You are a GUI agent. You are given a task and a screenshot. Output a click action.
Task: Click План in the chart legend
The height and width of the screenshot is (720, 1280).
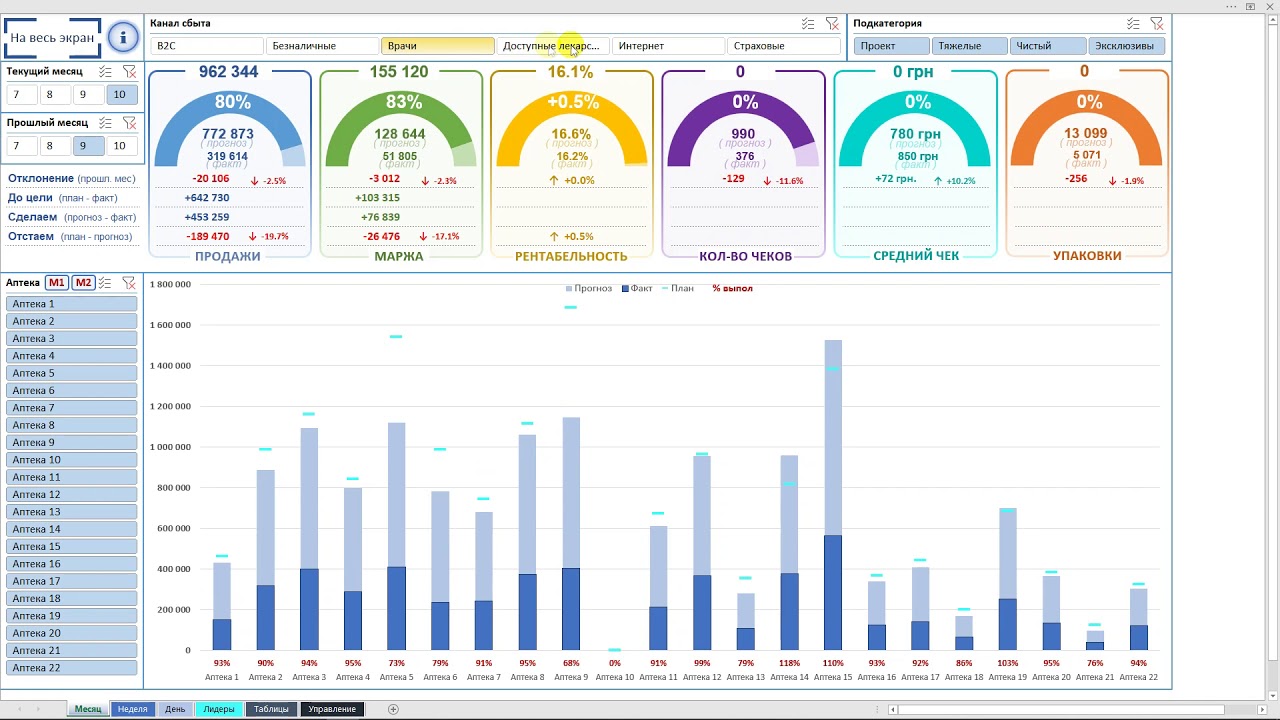677,288
